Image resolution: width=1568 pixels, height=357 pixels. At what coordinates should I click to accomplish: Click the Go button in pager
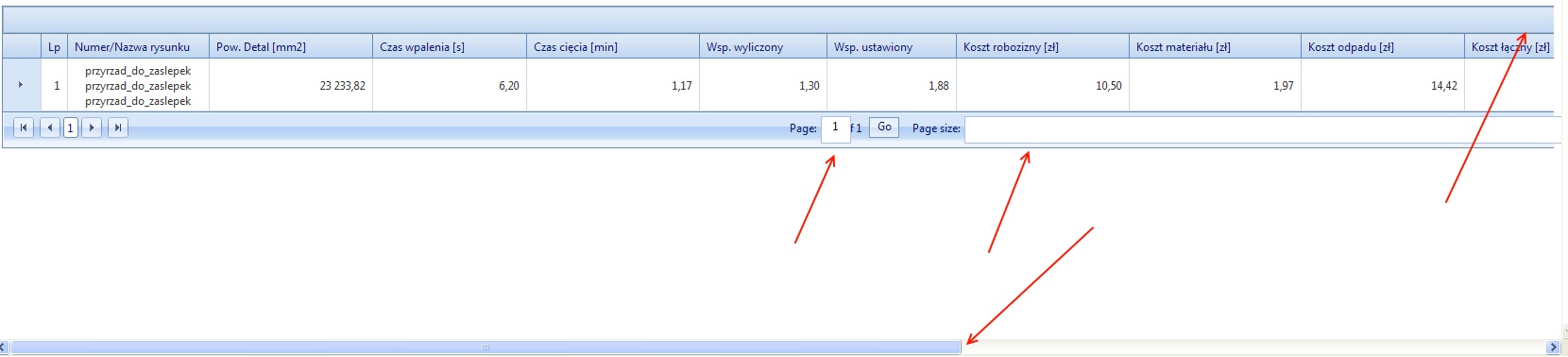(884, 127)
